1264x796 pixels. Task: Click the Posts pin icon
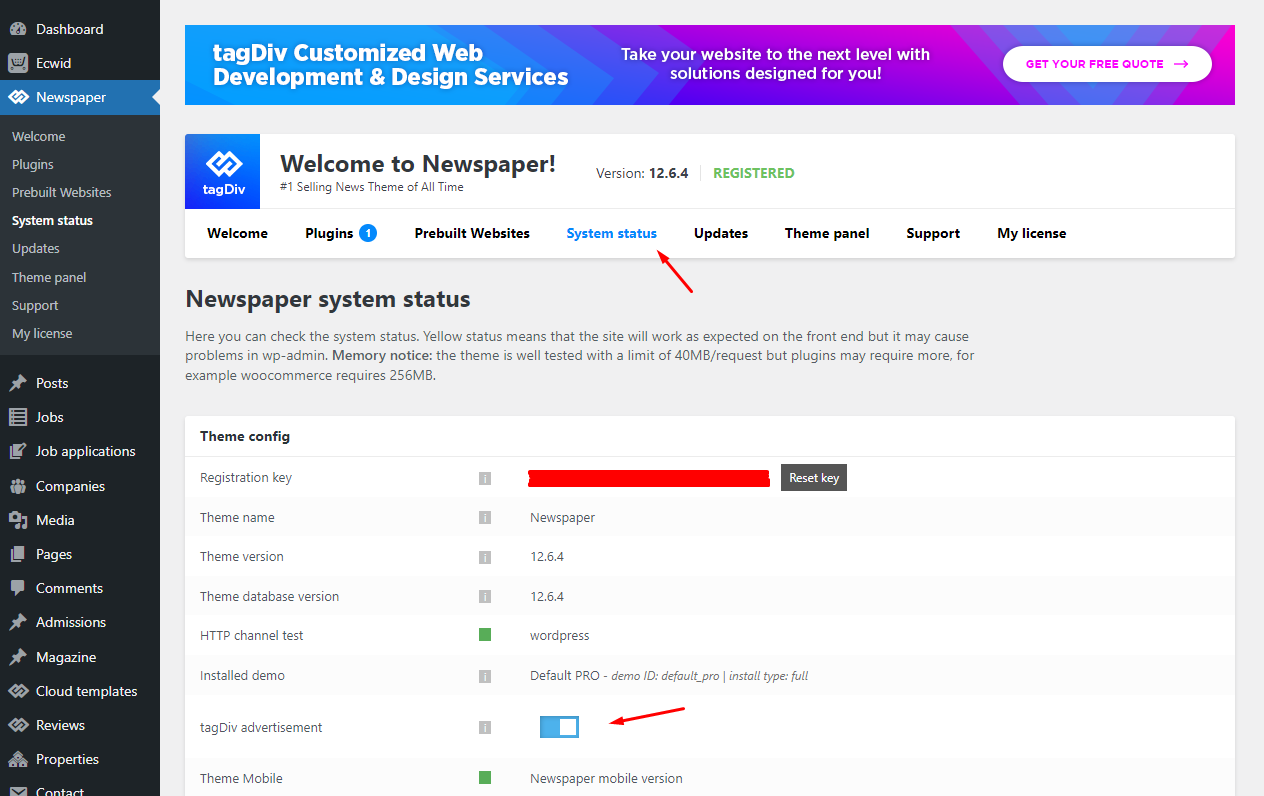(x=18, y=383)
